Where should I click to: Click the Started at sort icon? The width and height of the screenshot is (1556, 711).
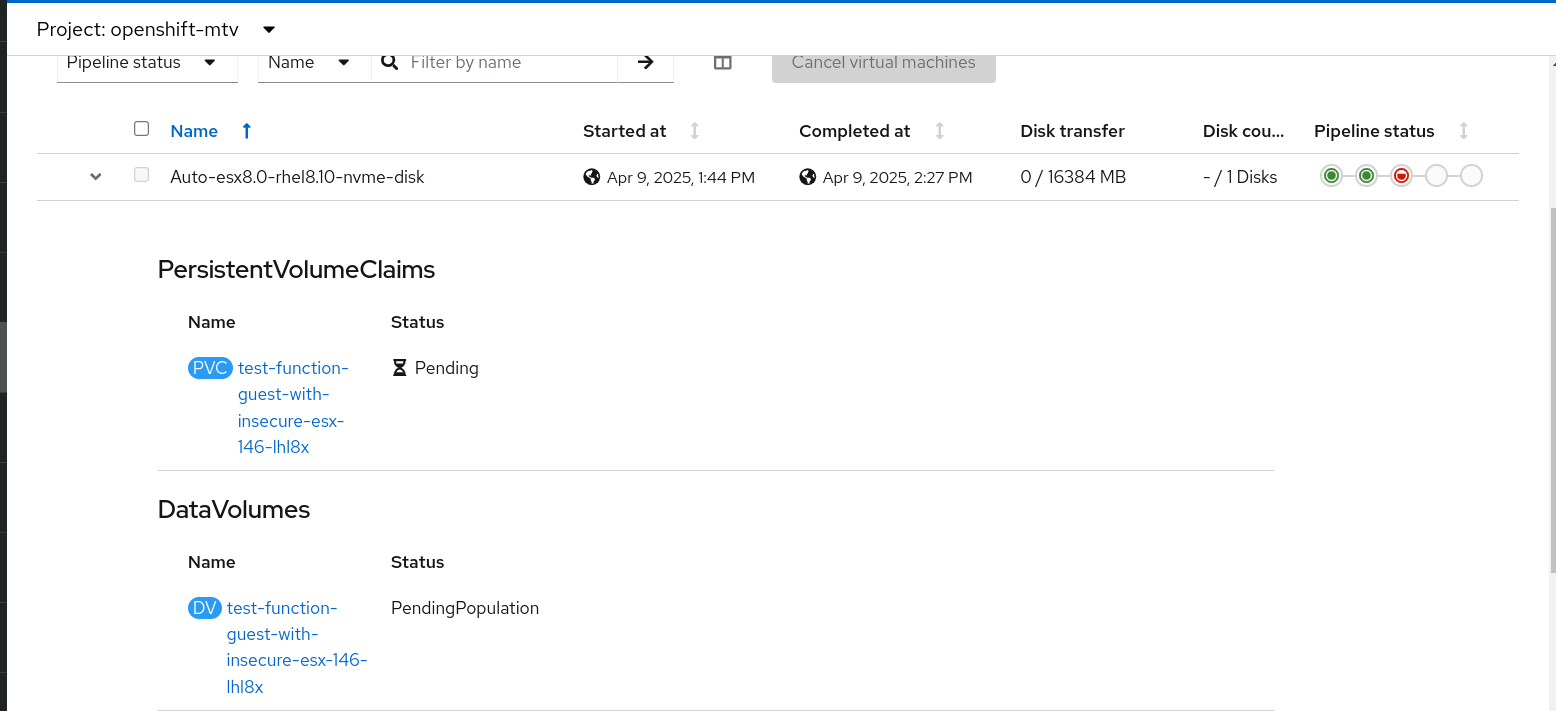tap(695, 131)
